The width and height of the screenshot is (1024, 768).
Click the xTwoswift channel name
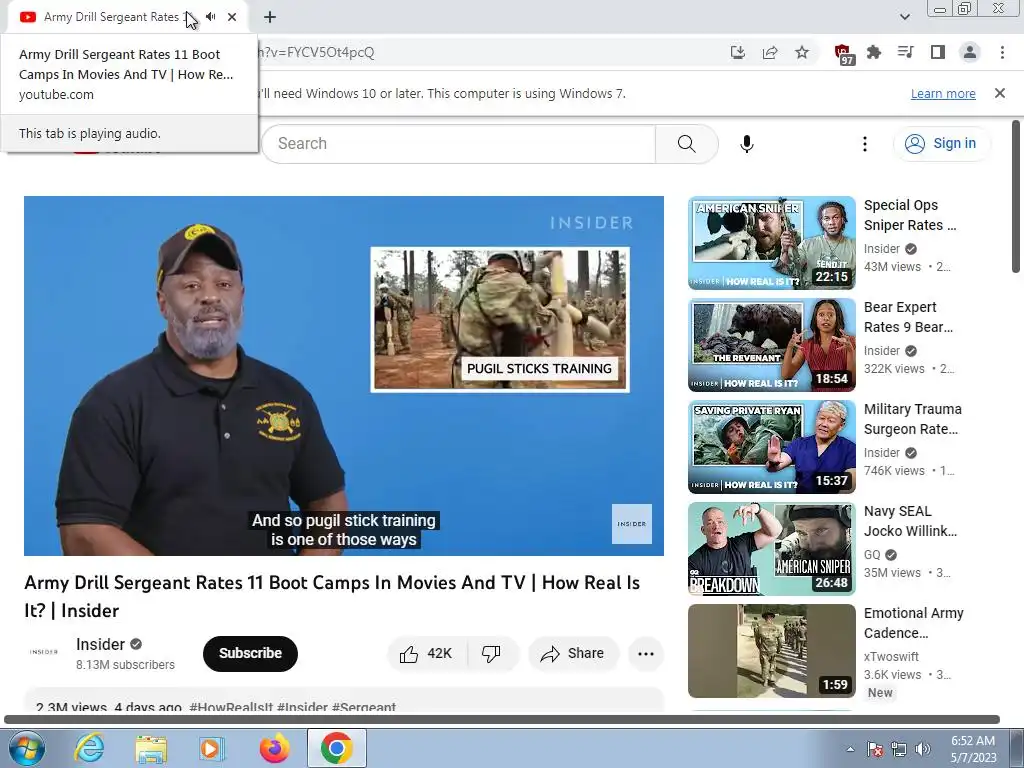click(891, 656)
